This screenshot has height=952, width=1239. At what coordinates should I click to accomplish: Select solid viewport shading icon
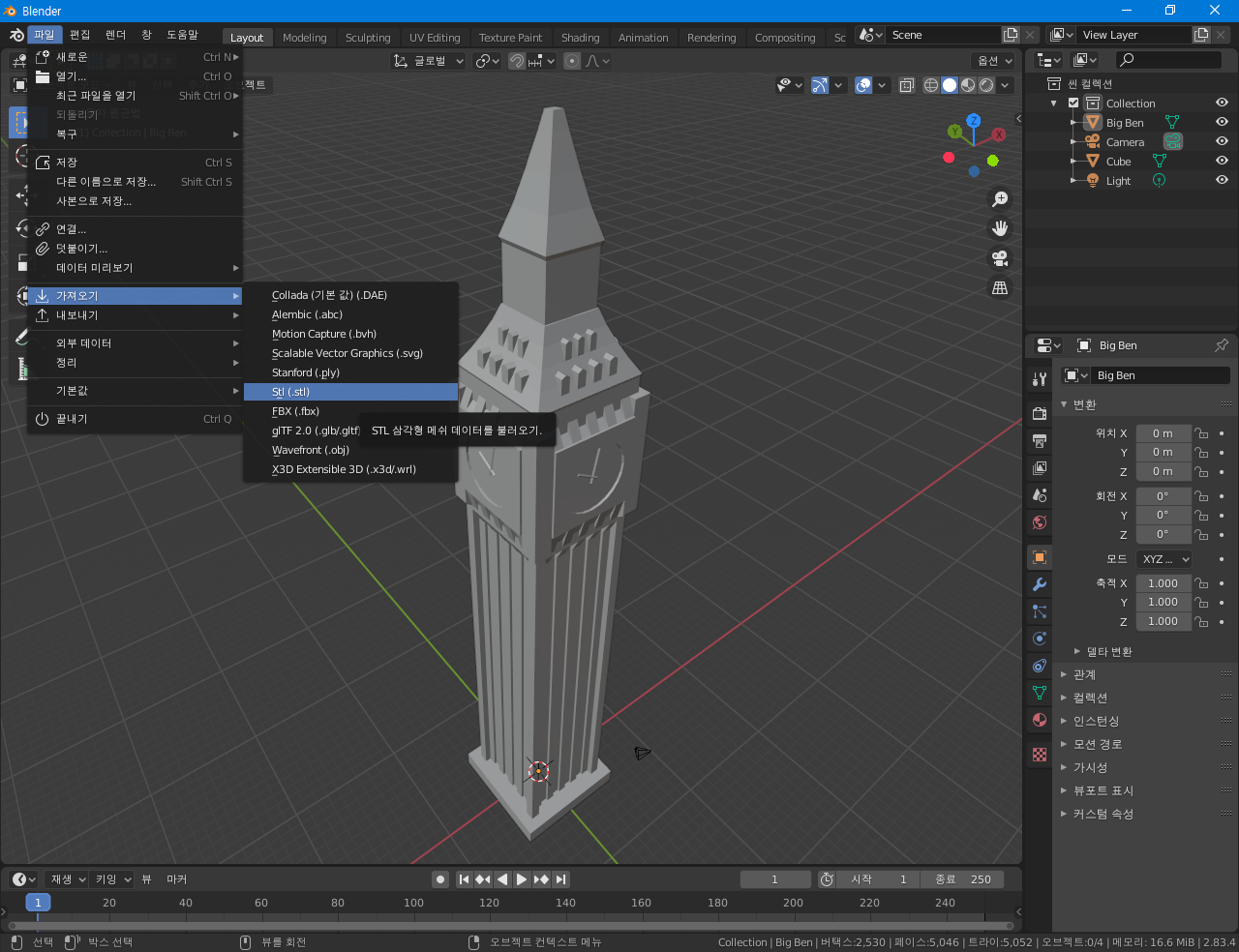950,85
